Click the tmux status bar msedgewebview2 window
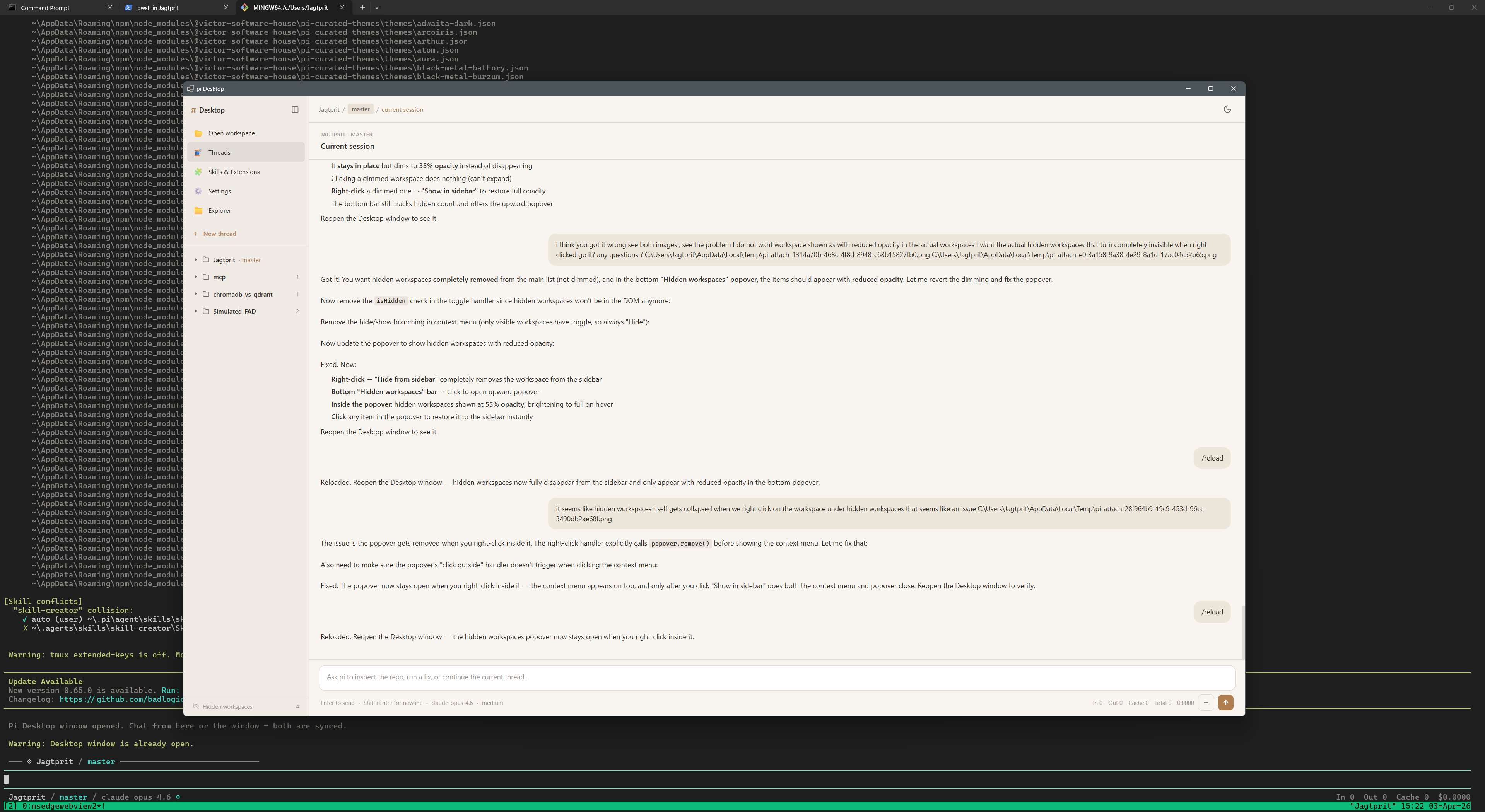Viewport: 1485px width, 812px height. click(x=63, y=806)
